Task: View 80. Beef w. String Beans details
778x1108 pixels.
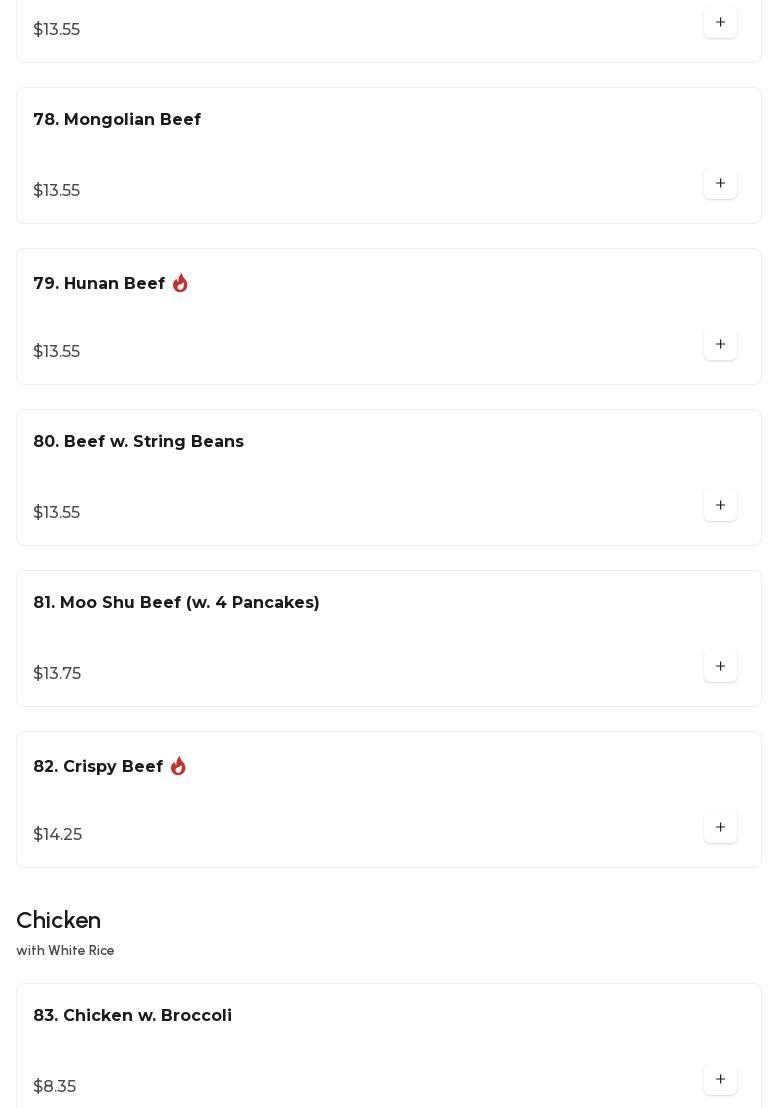Action: [x=138, y=442]
